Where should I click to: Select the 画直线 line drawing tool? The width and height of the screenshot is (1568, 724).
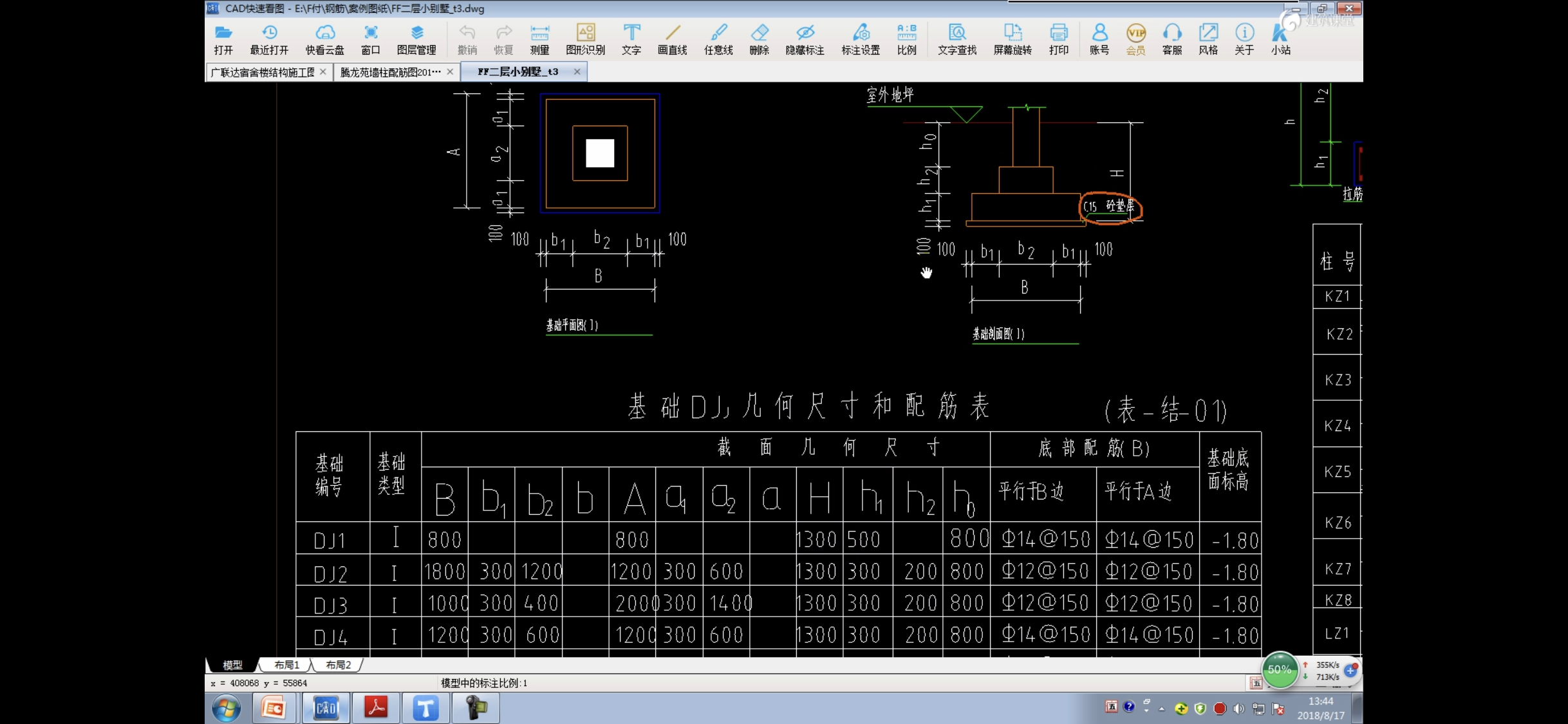point(672,39)
